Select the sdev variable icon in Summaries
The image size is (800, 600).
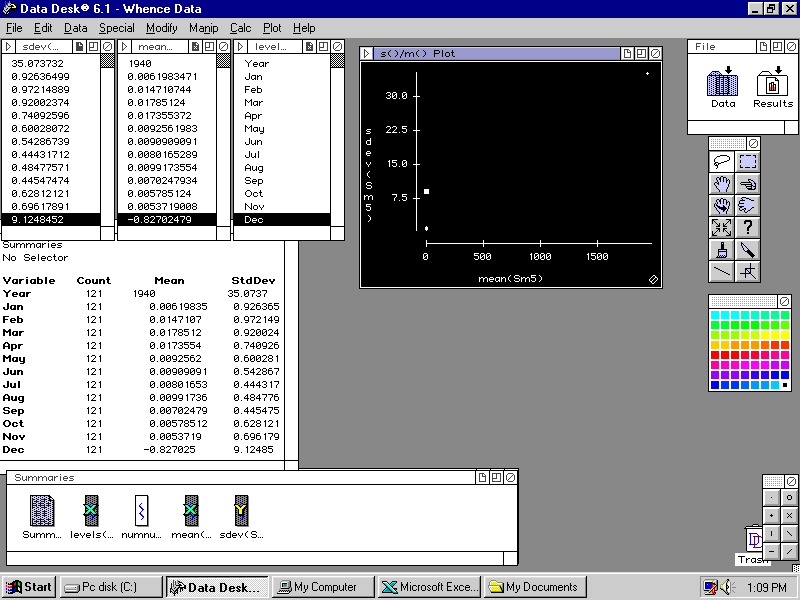(x=240, y=511)
